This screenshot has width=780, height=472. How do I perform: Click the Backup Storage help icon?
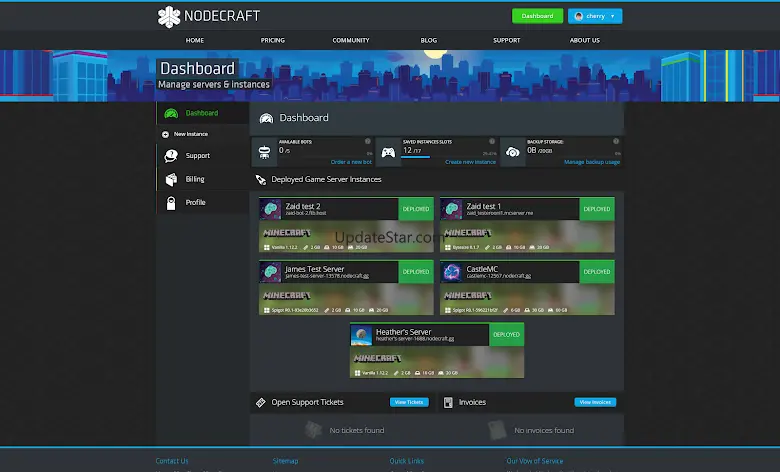(x=616, y=141)
